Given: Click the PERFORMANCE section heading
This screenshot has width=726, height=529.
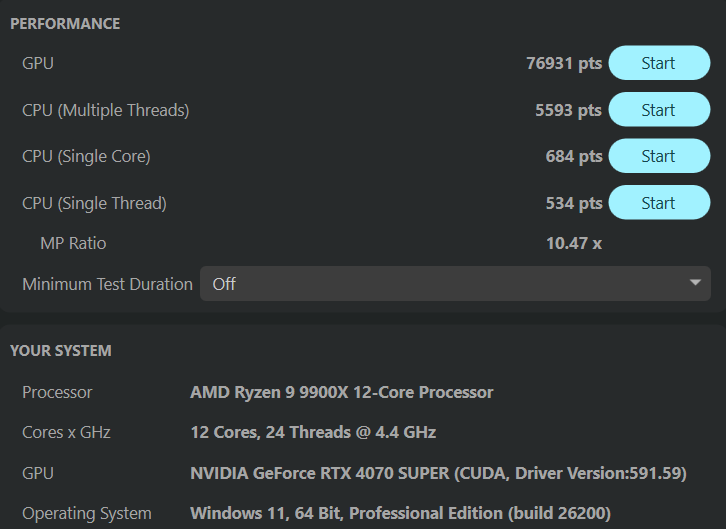Looking at the screenshot, I should click(65, 24).
